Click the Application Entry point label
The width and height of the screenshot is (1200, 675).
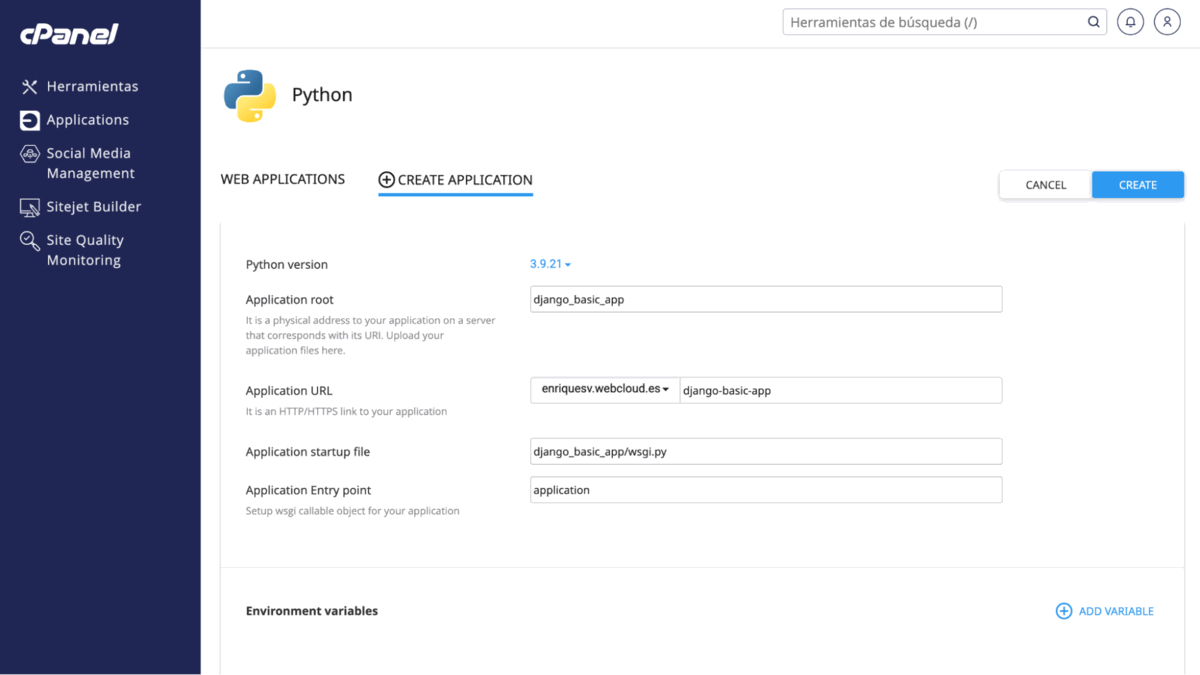point(309,491)
